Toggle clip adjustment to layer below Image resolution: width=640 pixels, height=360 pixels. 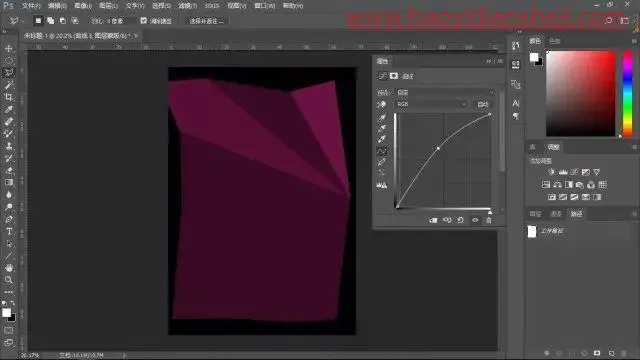(x=433, y=220)
